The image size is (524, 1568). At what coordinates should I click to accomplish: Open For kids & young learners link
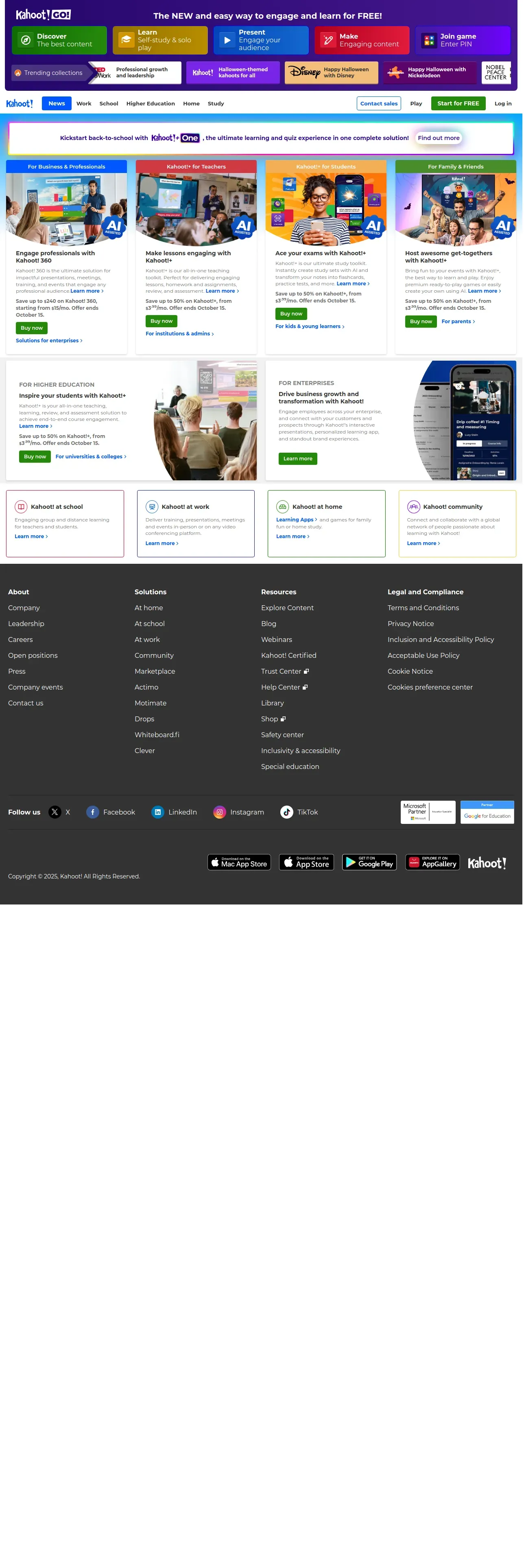310,326
